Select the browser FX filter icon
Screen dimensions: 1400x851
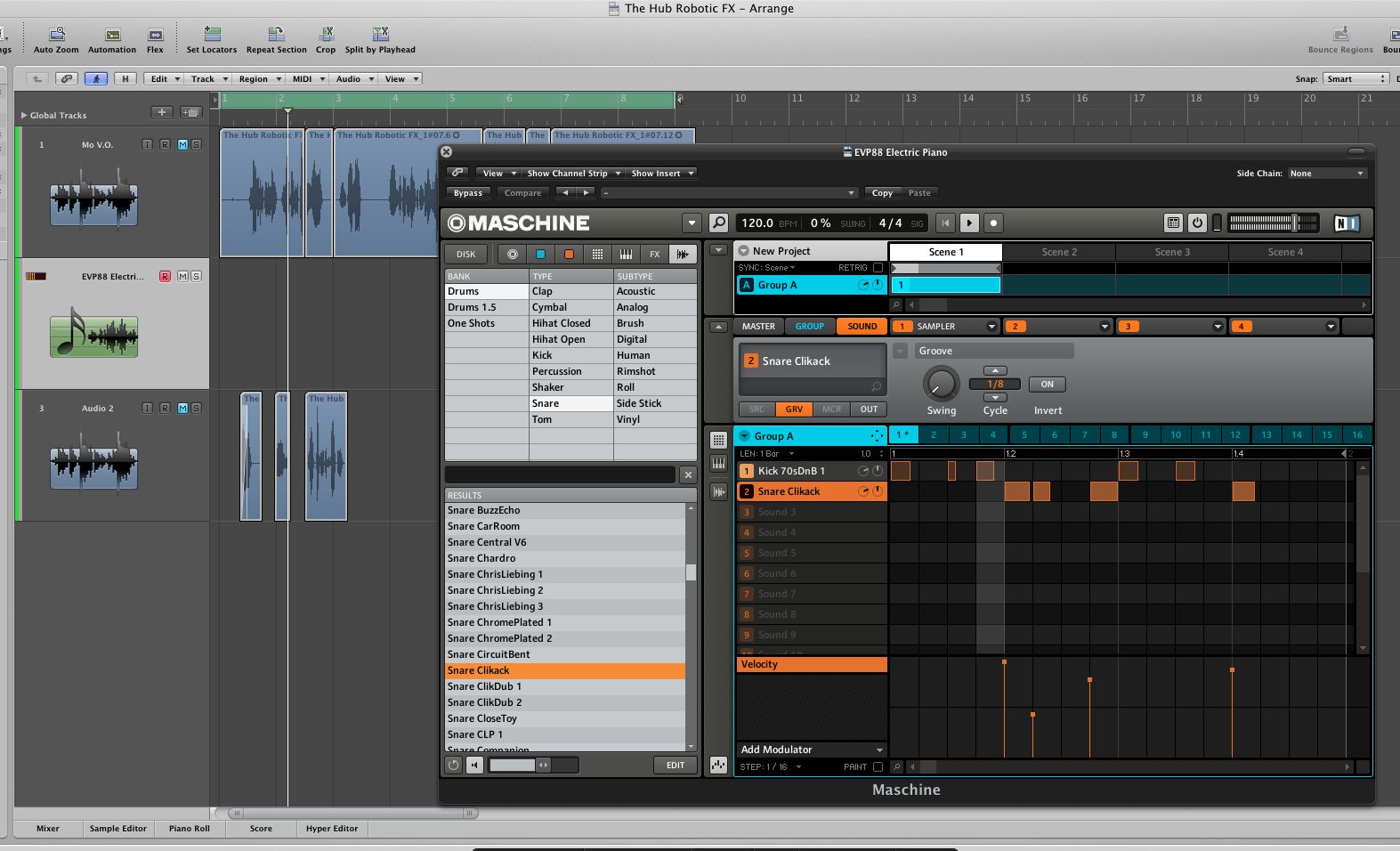(x=654, y=254)
